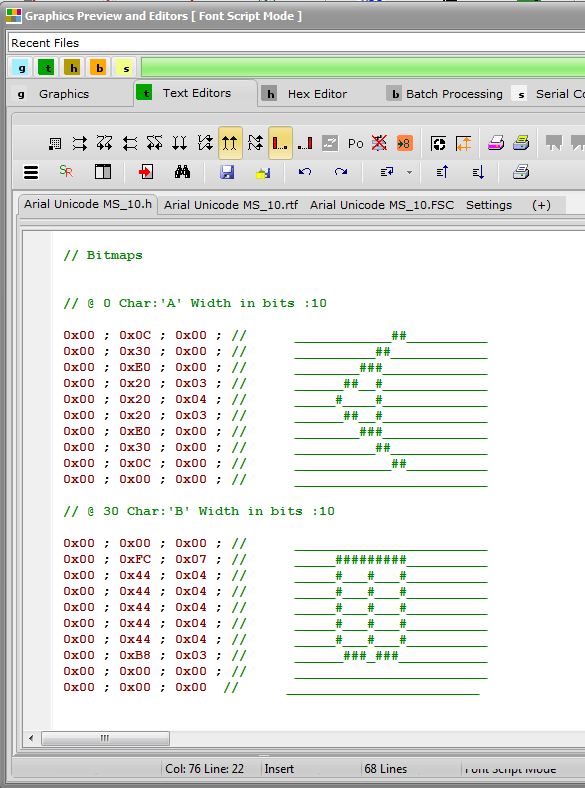Toggle the highlighted red bar-left bit order button
The height and width of the screenshot is (788, 585).
(280, 143)
